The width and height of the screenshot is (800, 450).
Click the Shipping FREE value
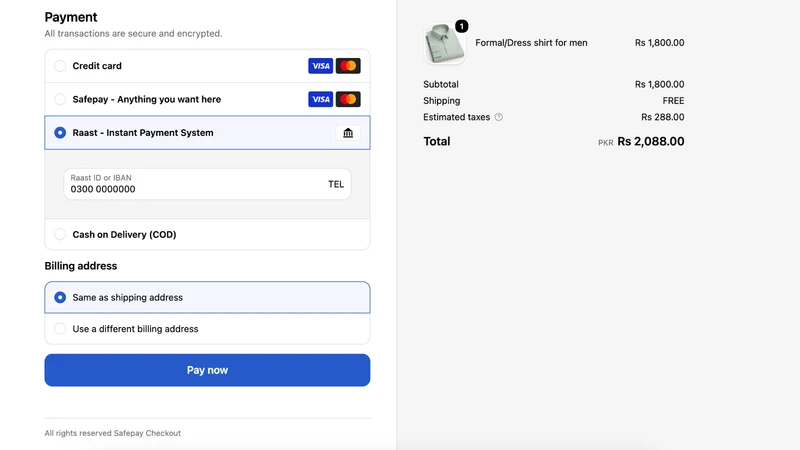click(x=673, y=101)
